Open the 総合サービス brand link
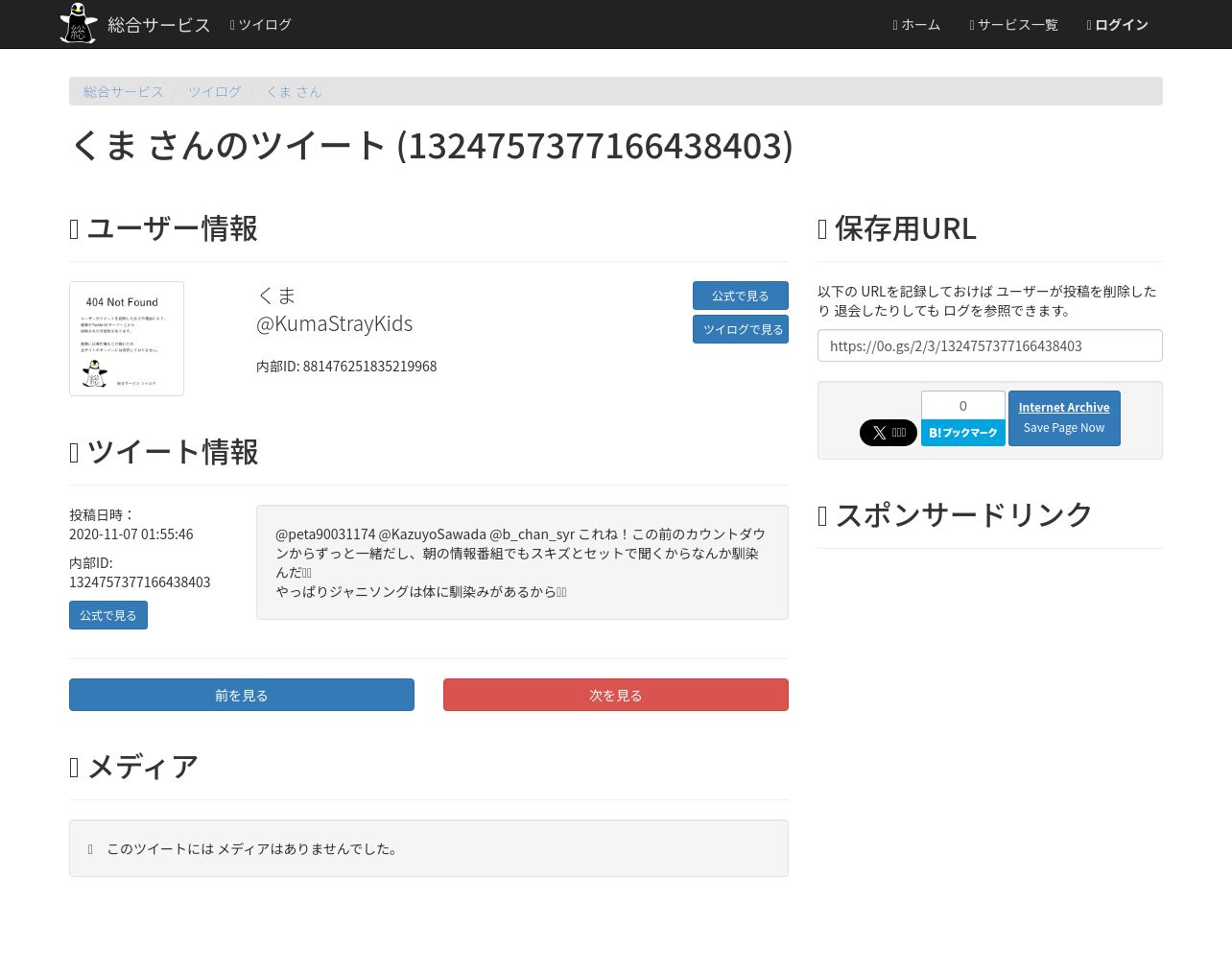Image resolution: width=1232 pixels, height=973 pixels. click(158, 25)
